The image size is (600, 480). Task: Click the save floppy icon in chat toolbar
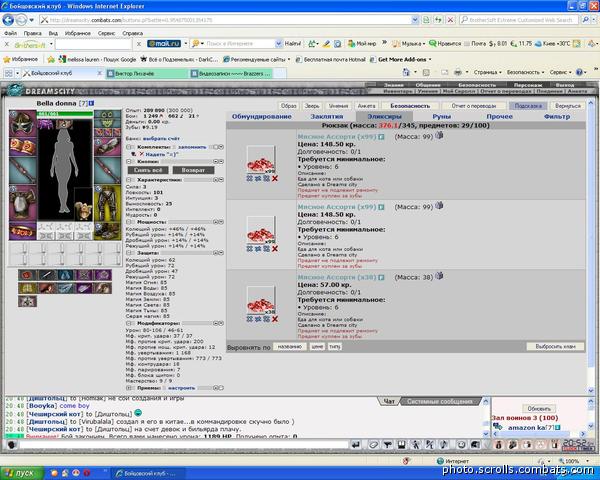pyautogui.click(x=401, y=445)
